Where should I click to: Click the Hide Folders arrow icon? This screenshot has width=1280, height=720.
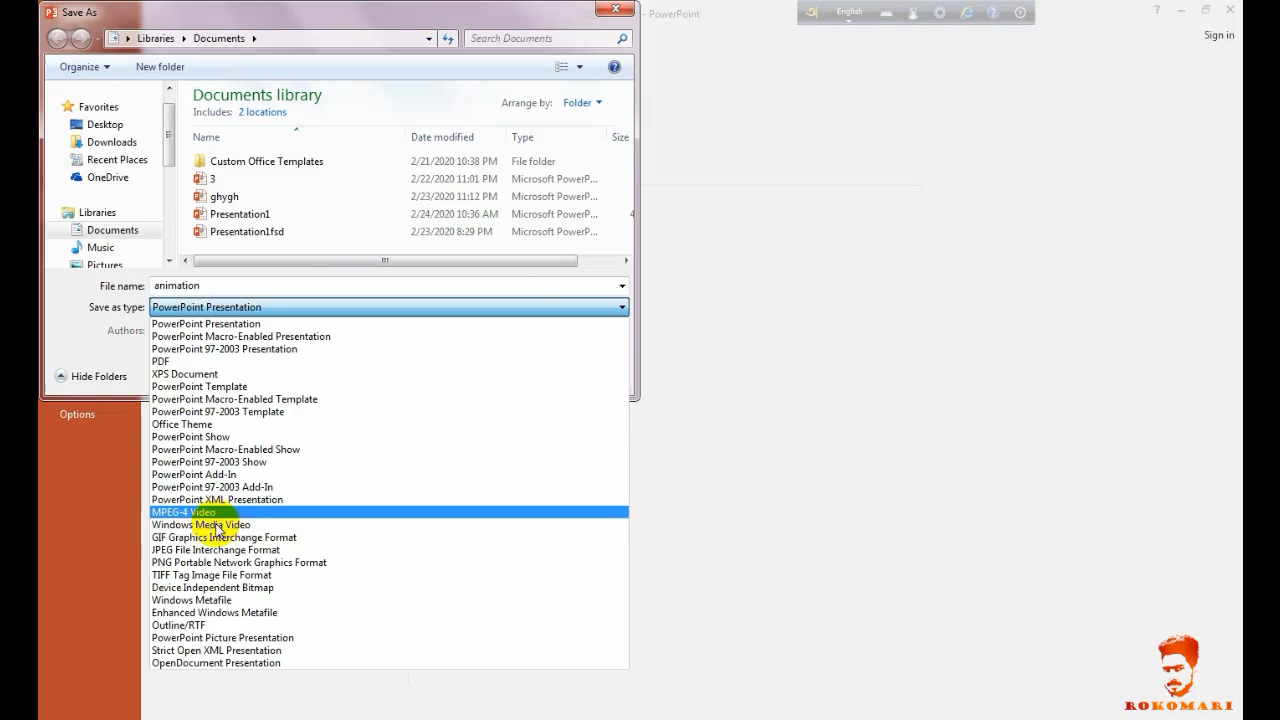[x=60, y=376]
